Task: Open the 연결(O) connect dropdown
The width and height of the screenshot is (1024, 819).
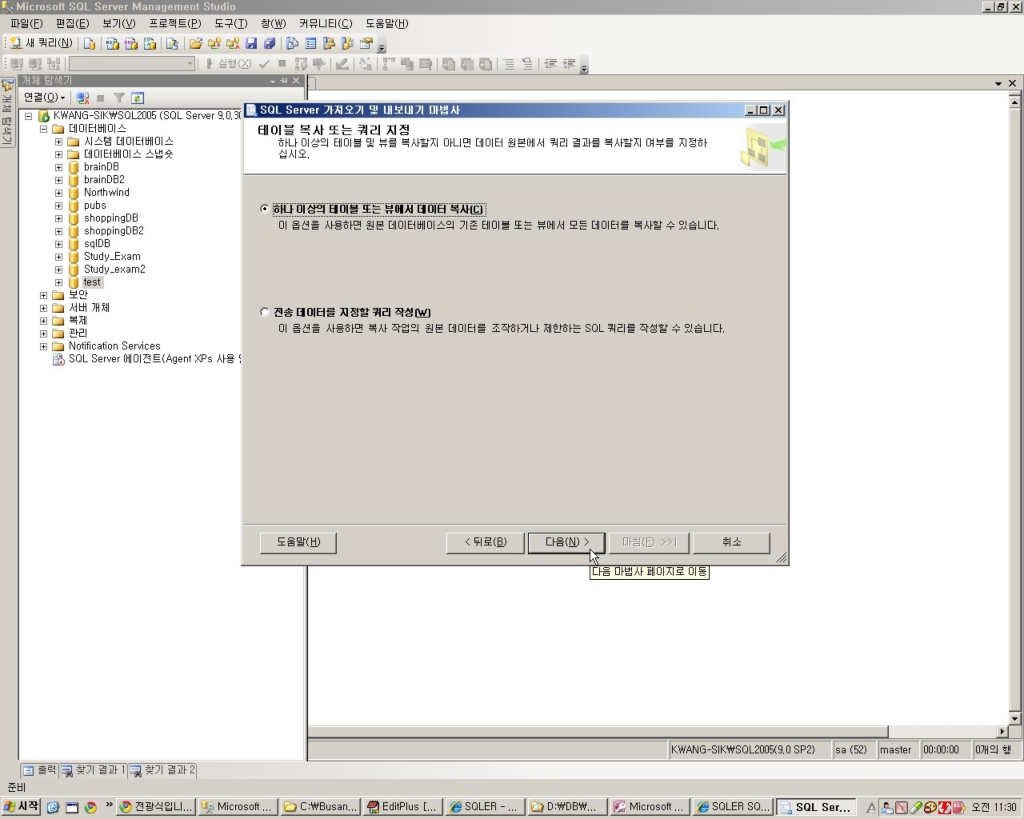Action: point(44,97)
